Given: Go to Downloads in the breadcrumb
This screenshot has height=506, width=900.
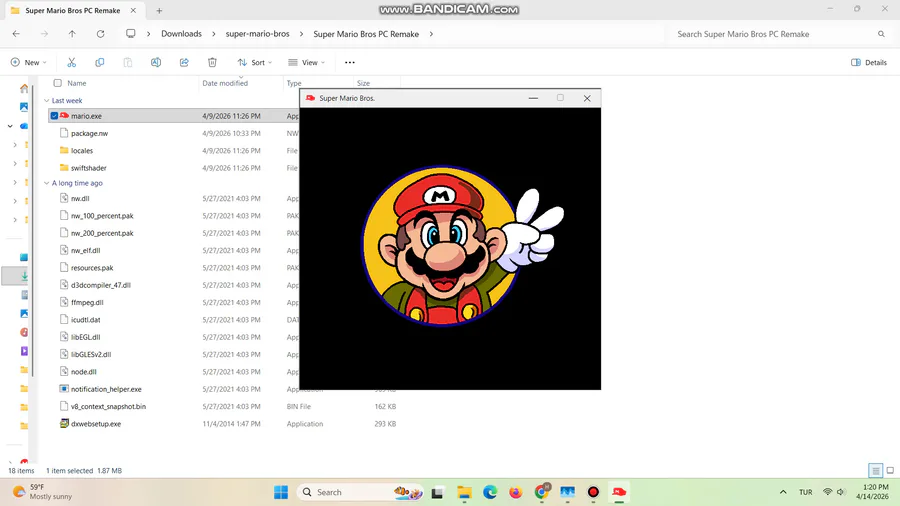Looking at the screenshot, I should 181,34.
